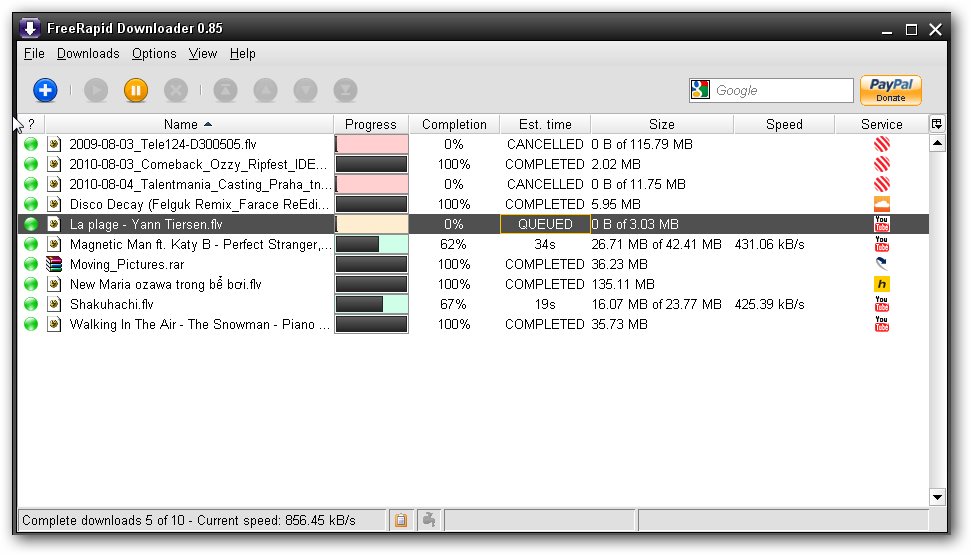Select the 2010-08-03_Comeback_Ozzy_Ripfest row
Image resolution: width=971 pixels, height=555 pixels.
coord(473,164)
